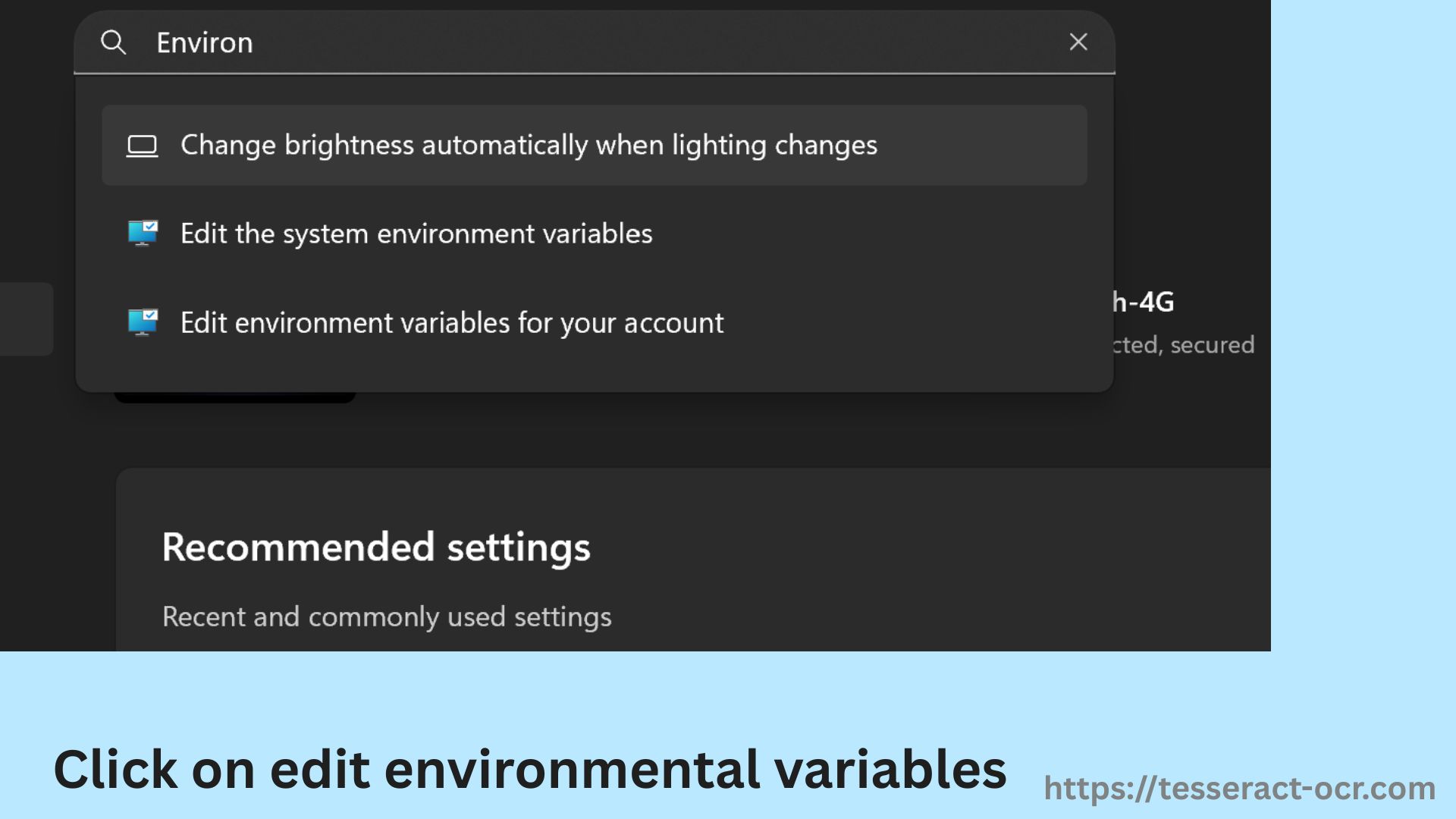Click the collapsed panel edge on left
Image resolution: width=1456 pixels, height=819 pixels.
[x=23, y=320]
